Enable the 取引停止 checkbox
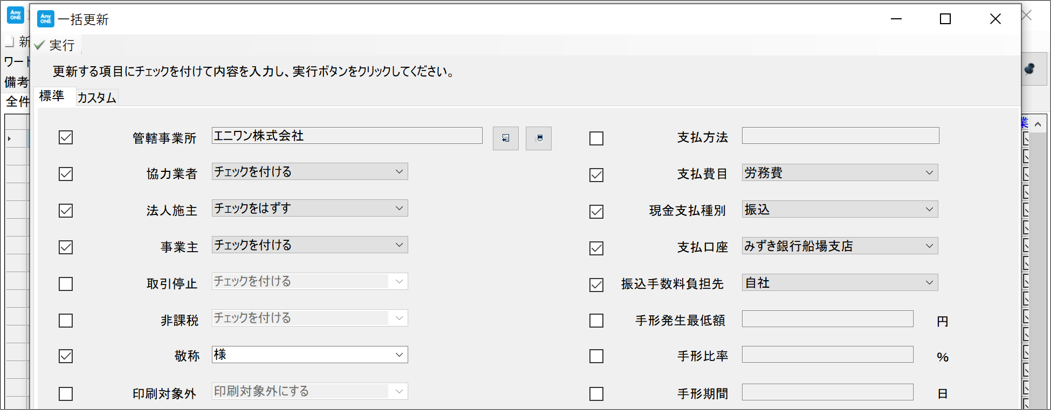The height and width of the screenshot is (410, 1051). point(66,283)
